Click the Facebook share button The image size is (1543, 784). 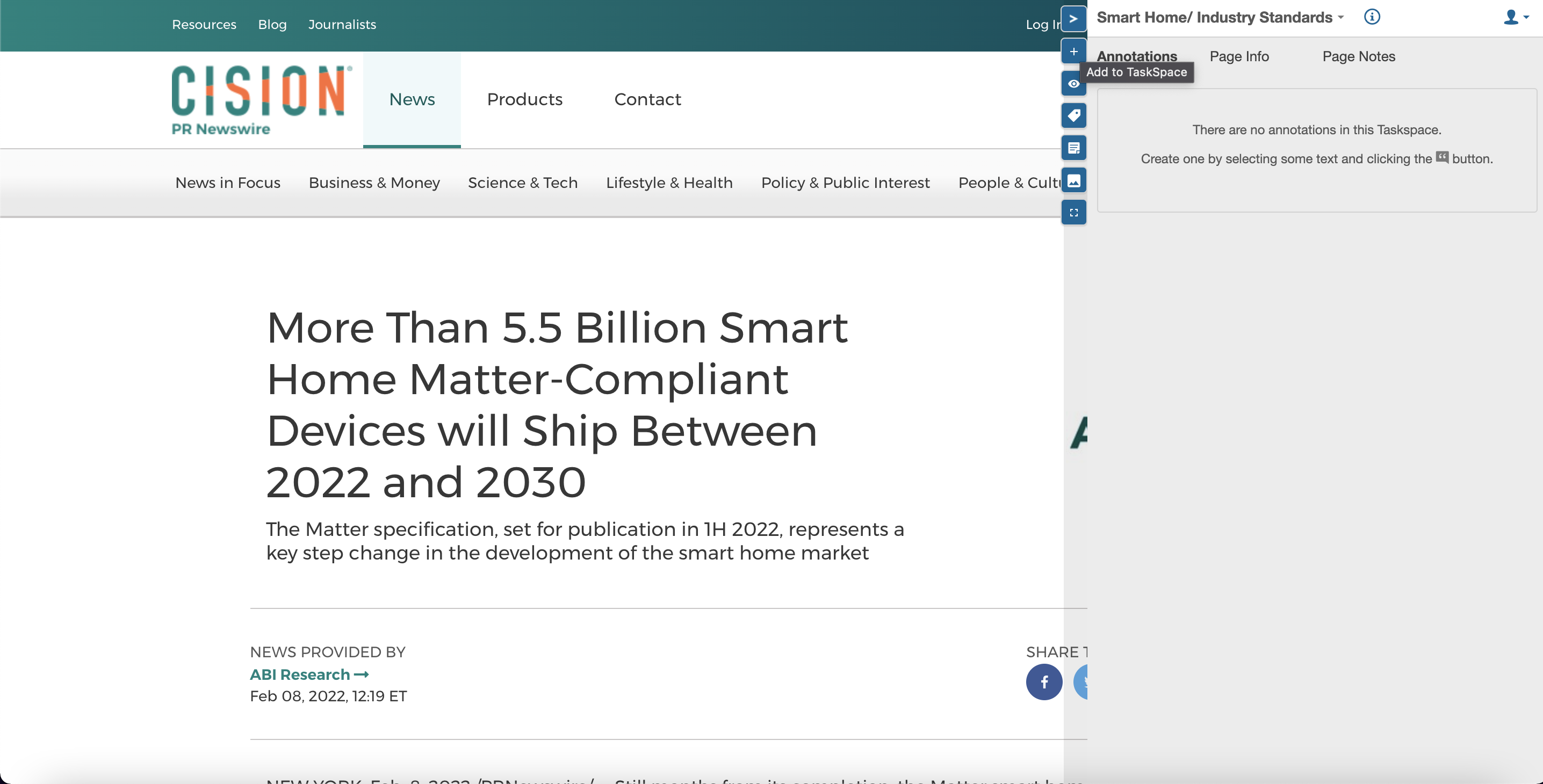(x=1044, y=682)
